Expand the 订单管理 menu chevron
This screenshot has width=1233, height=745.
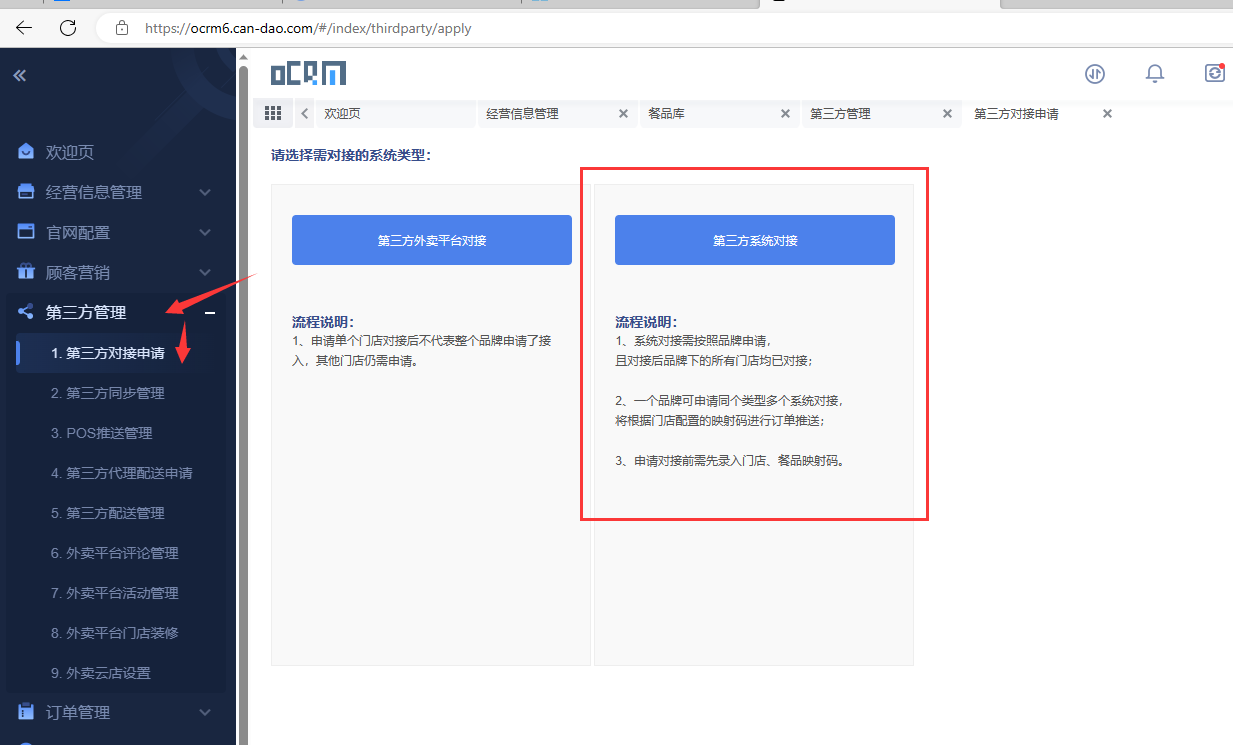[205, 712]
